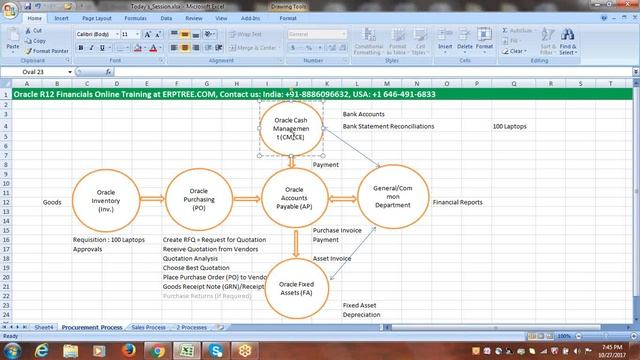Open the Borders dropdown arrow
This screenshot has width=640, height=360.
click(127, 48)
